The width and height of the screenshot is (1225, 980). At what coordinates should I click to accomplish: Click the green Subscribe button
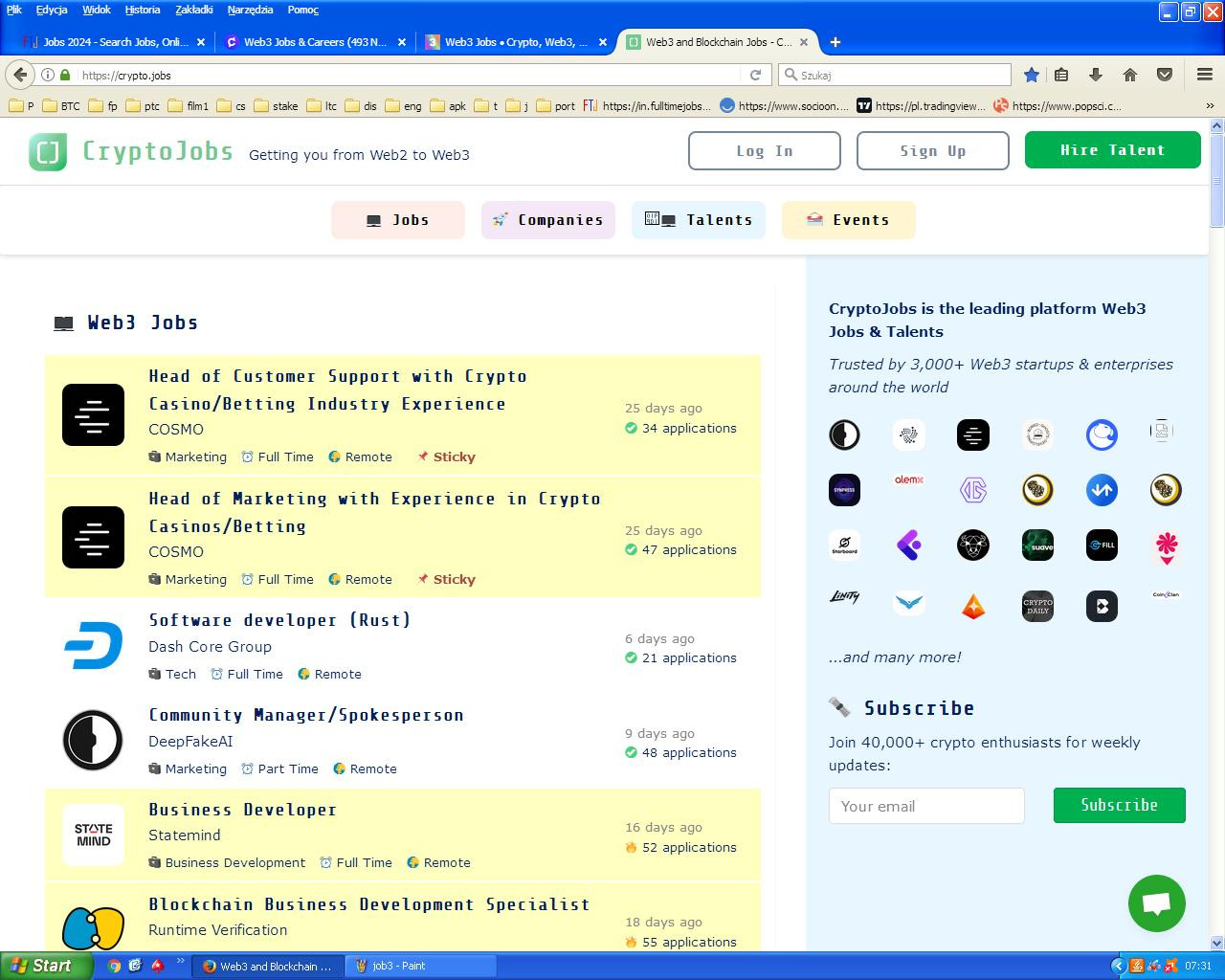pos(1119,805)
